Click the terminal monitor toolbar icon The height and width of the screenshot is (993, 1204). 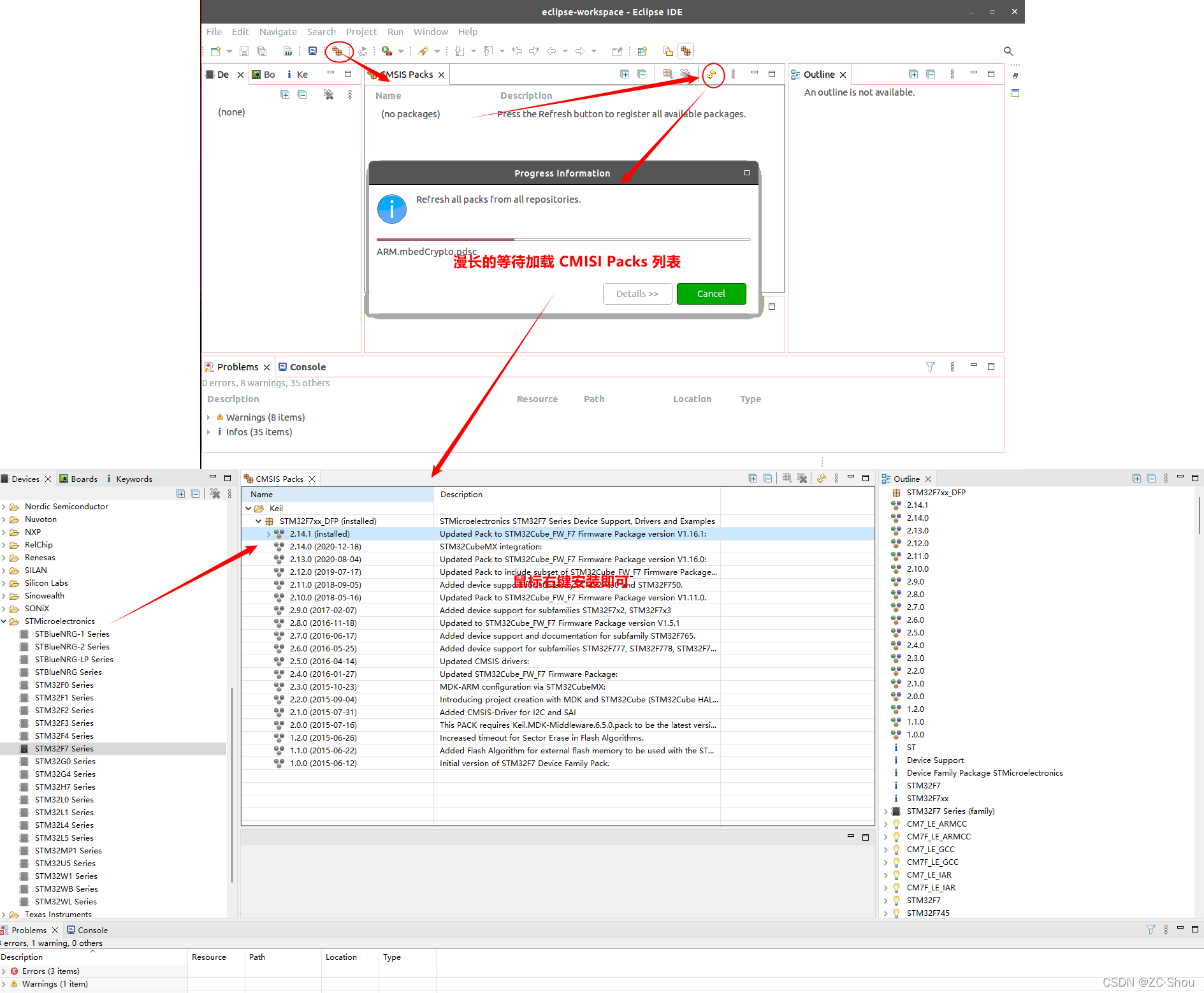[x=312, y=51]
